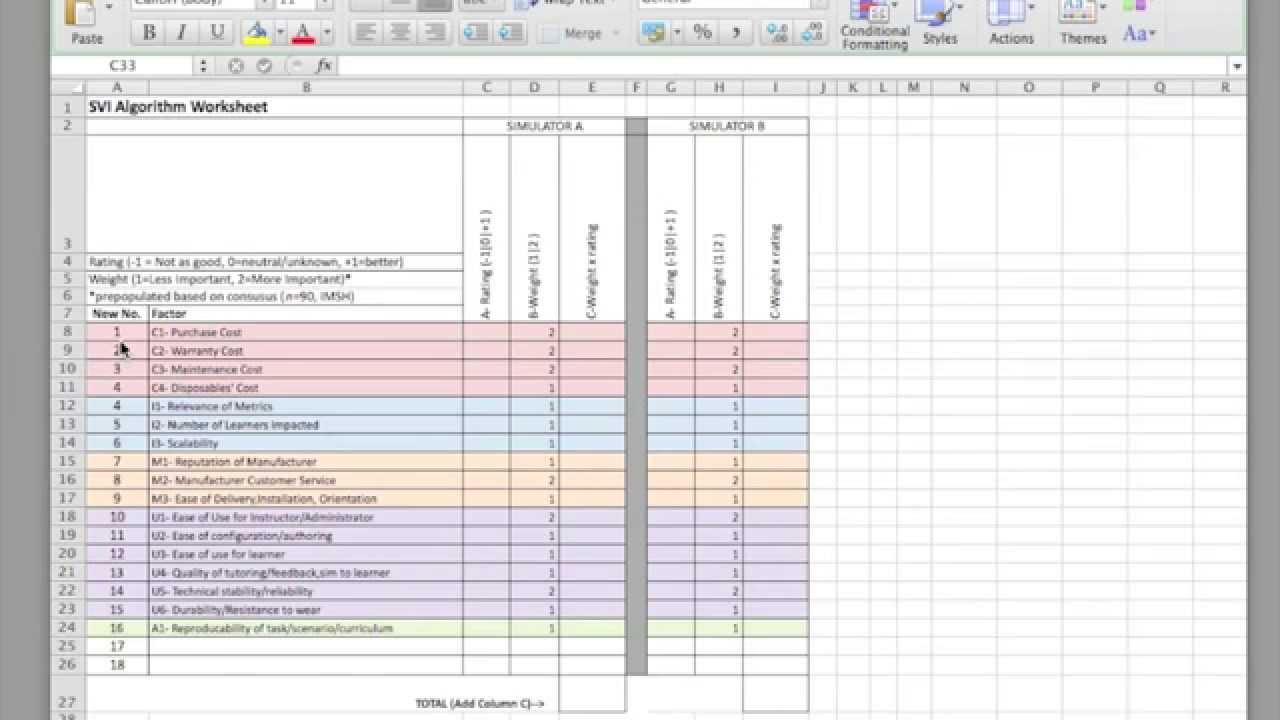This screenshot has height=720, width=1280.
Task: Click the 'Factor' column heading cell
Action: coord(306,314)
